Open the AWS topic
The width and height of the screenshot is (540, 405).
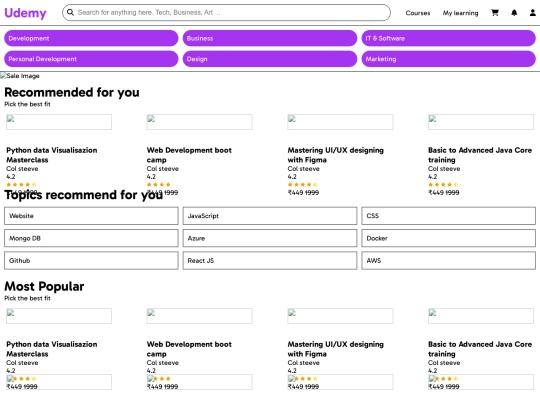(448, 261)
